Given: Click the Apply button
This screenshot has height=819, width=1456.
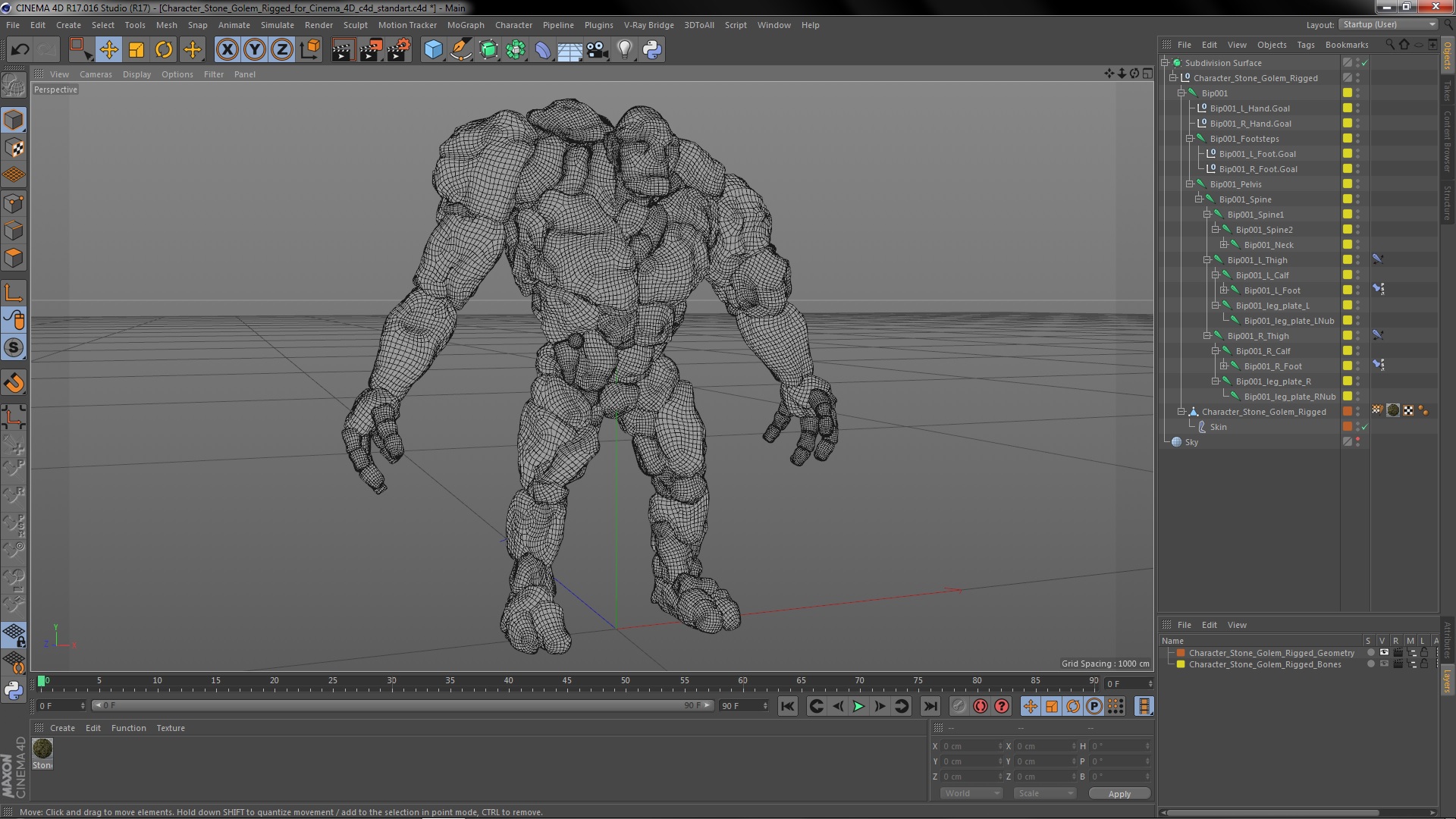Looking at the screenshot, I should 1119,794.
